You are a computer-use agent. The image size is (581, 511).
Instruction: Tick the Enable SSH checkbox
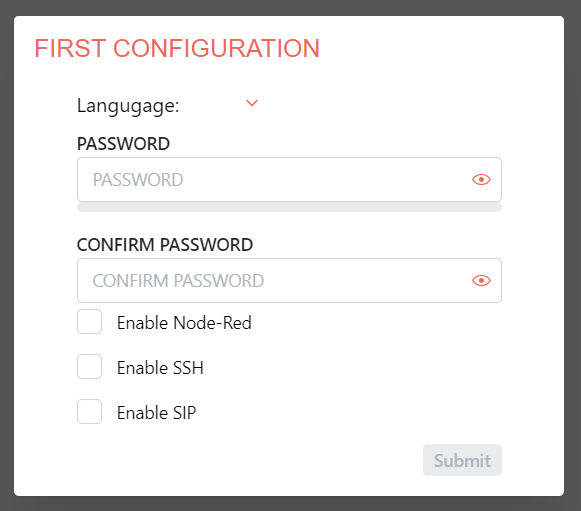tap(89, 366)
